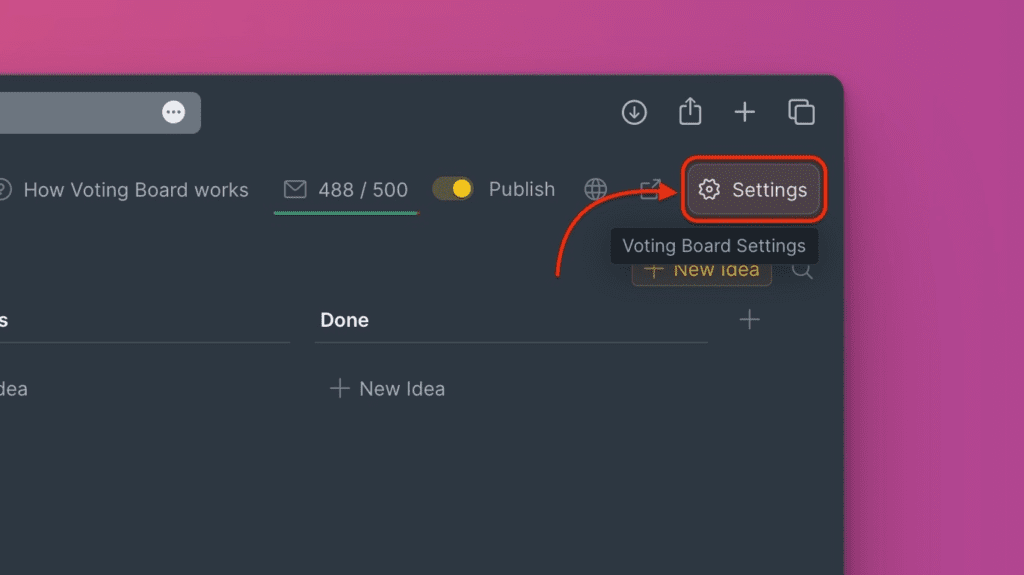This screenshot has width=1024, height=575.
Task: Open the board via external link icon
Action: [x=651, y=189]
